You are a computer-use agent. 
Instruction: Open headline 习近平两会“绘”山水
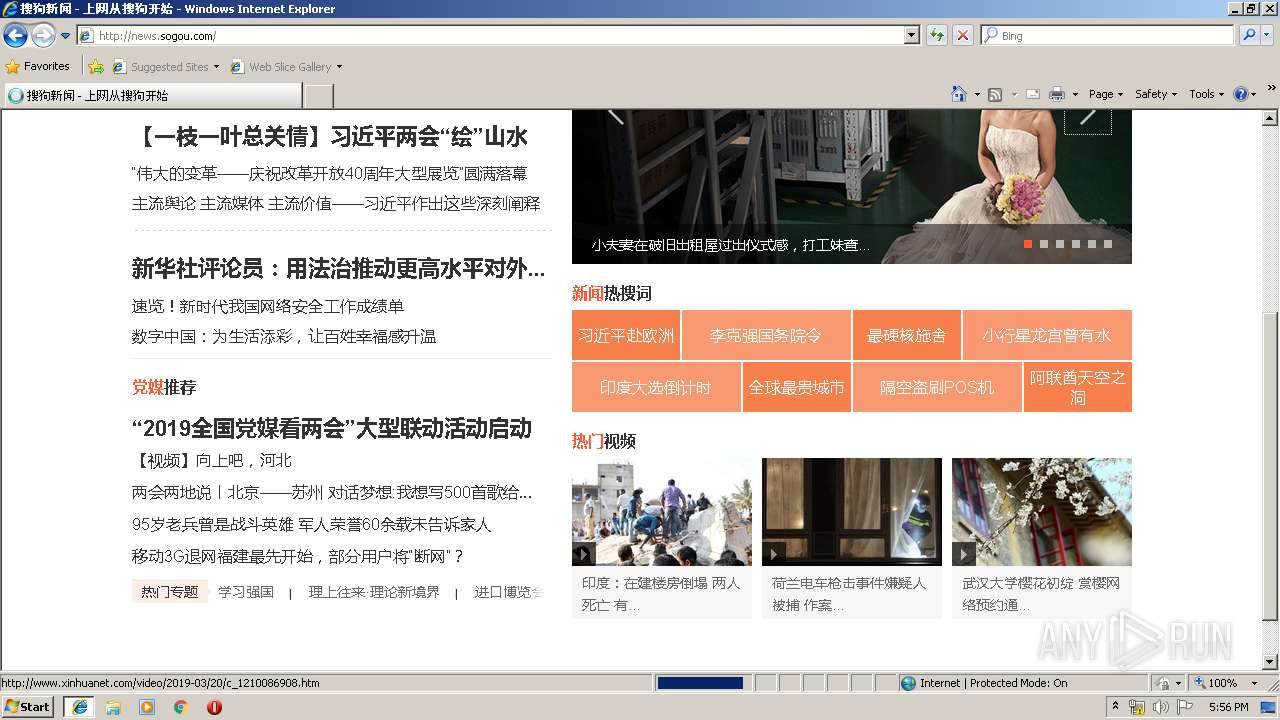[x=329, y=136]
